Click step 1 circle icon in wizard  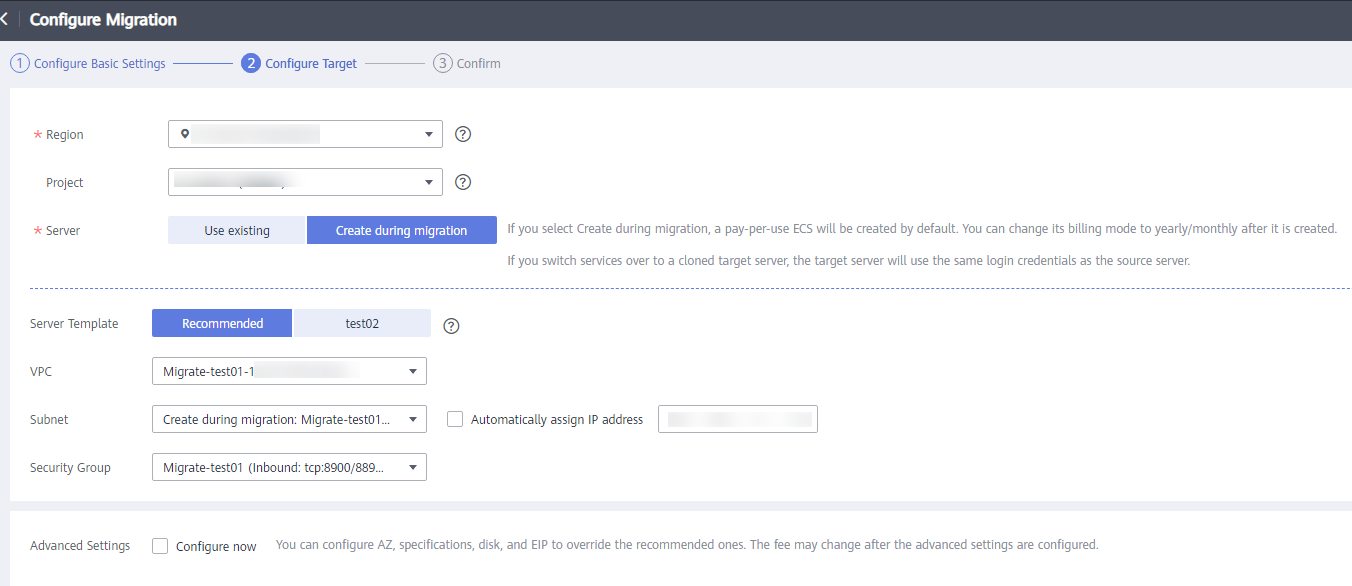[20, 63]
